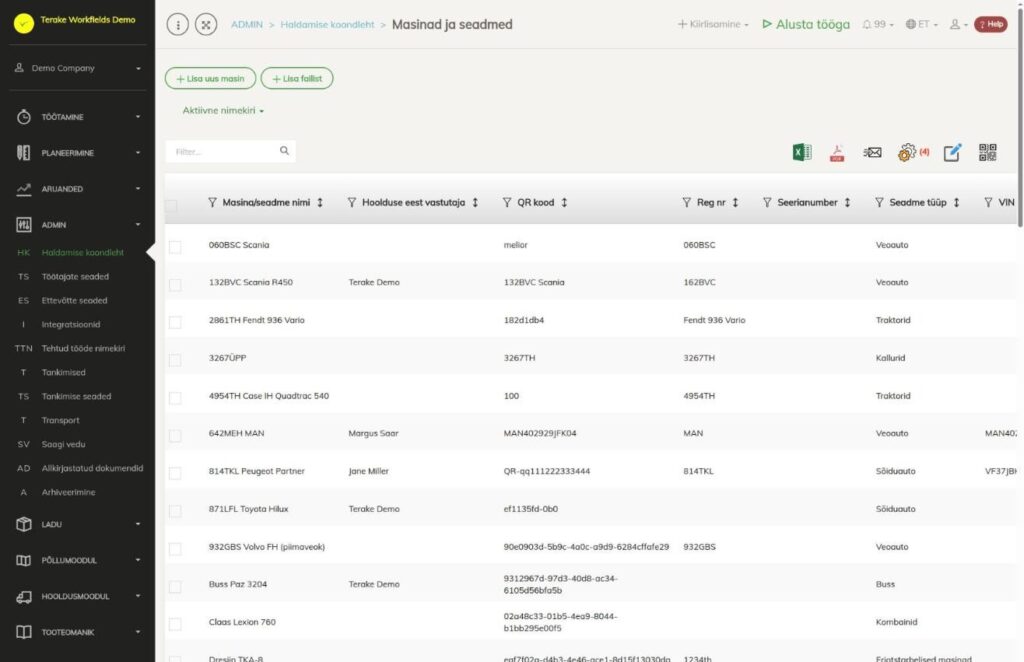1024x662 pixels.
Task: Open the QR code icon in the toolbar
Action: coord(987,152)
